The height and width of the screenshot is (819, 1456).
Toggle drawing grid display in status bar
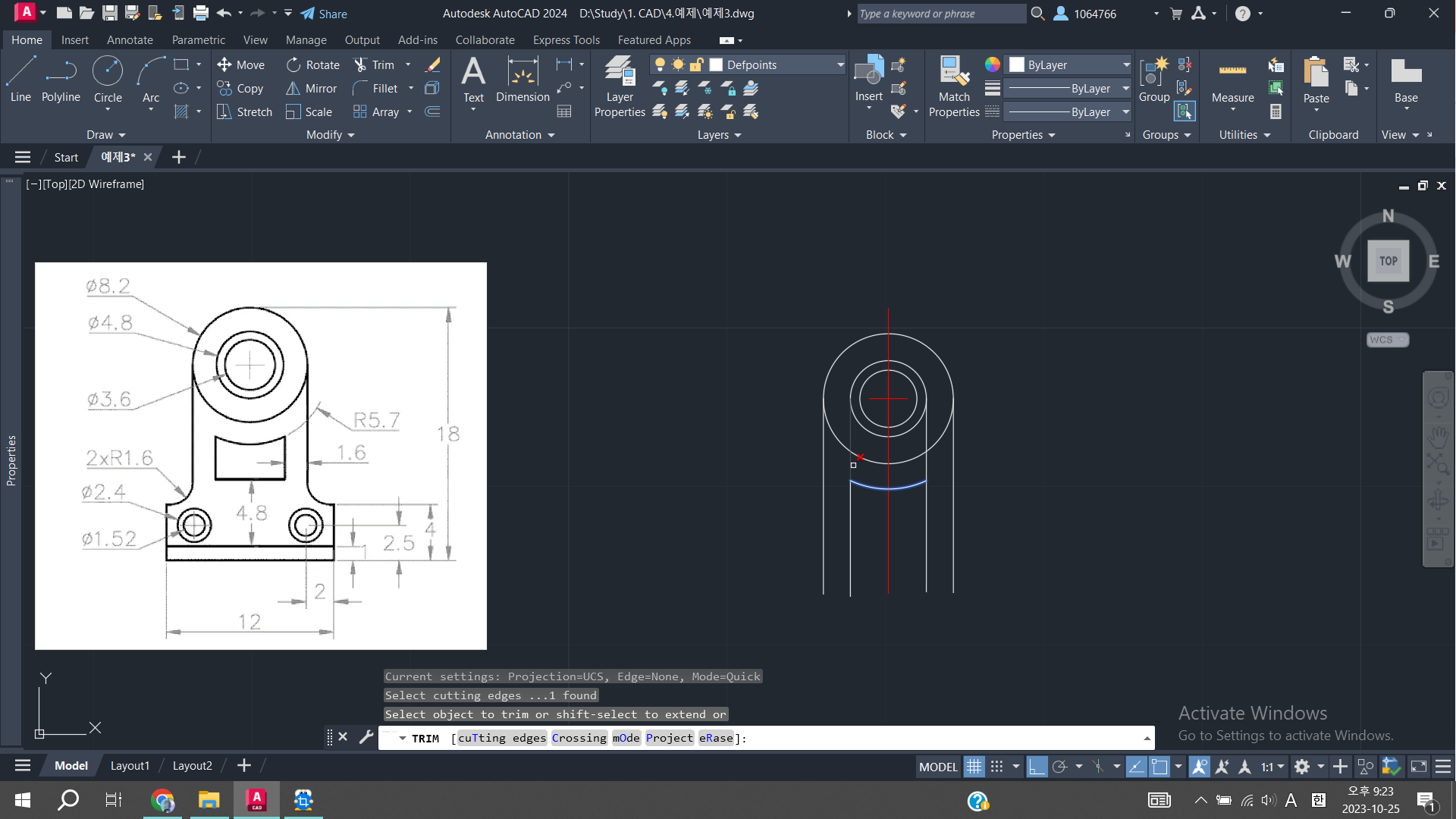974,767
